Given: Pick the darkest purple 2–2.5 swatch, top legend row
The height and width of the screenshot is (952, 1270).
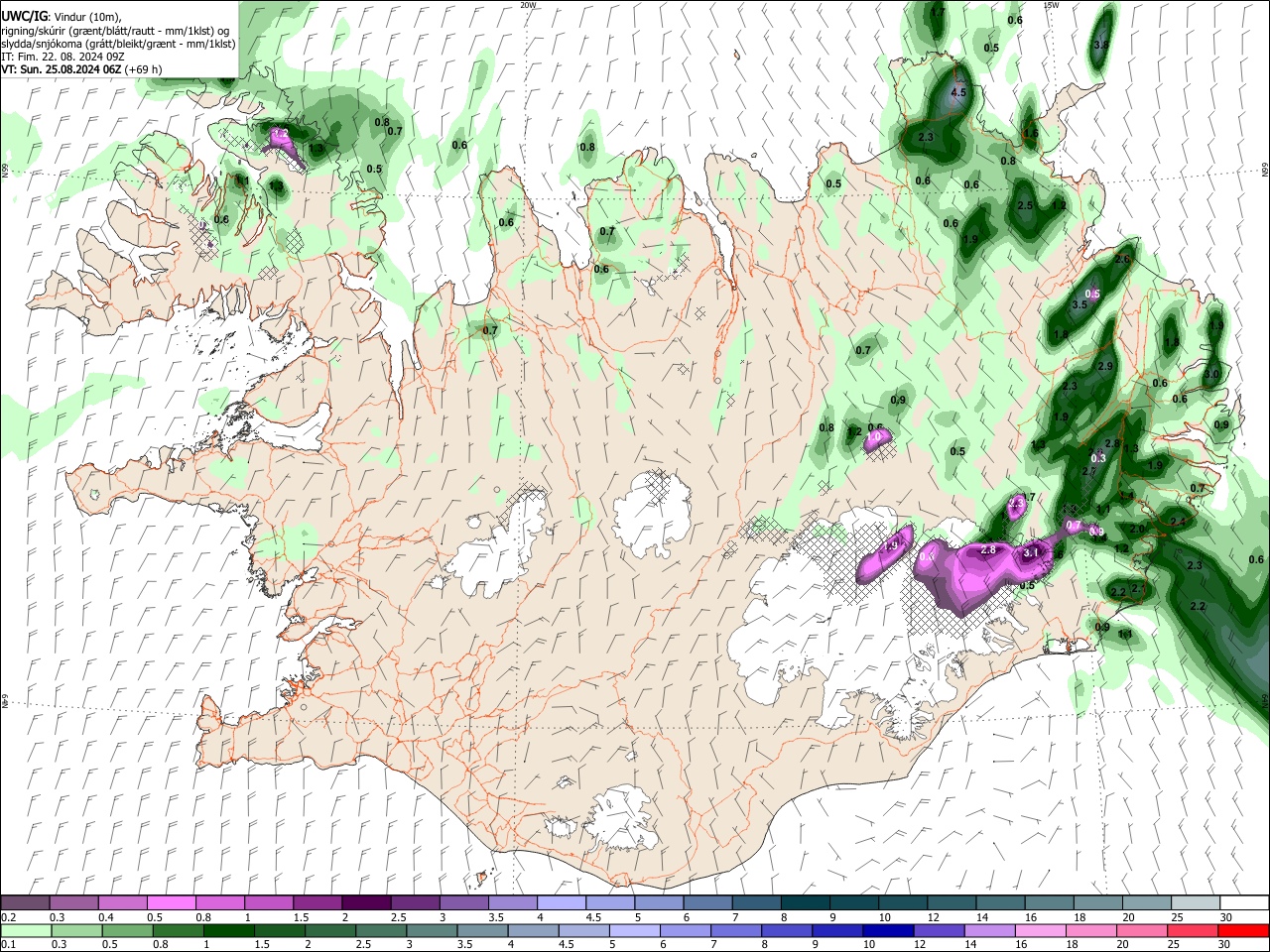Looking at the screenshot, I should pyautogui.click(x=365, y=903).
